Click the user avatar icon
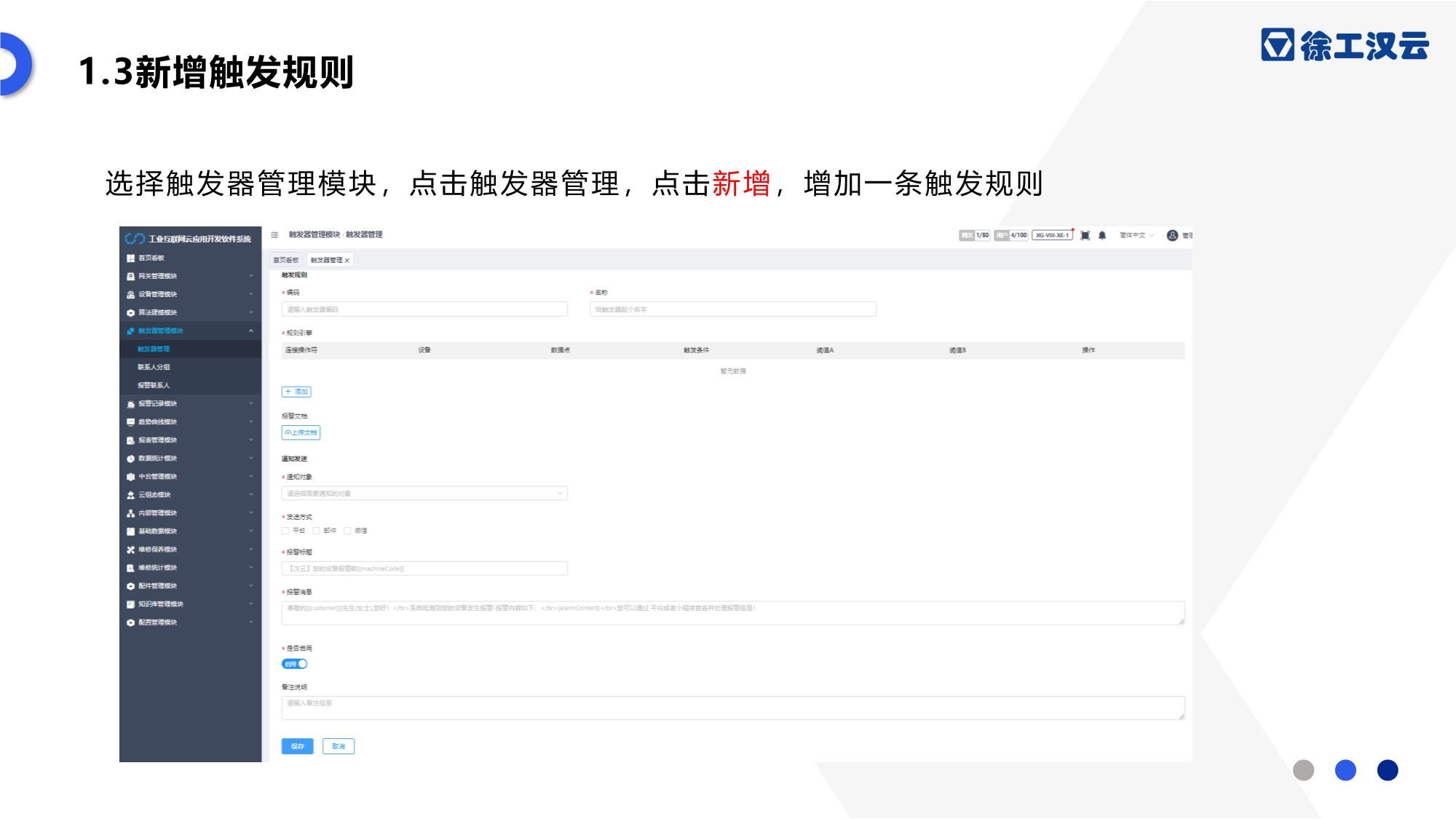Screen dimensions: 1456x819 pyautogui.click(x=1172, y=235)
